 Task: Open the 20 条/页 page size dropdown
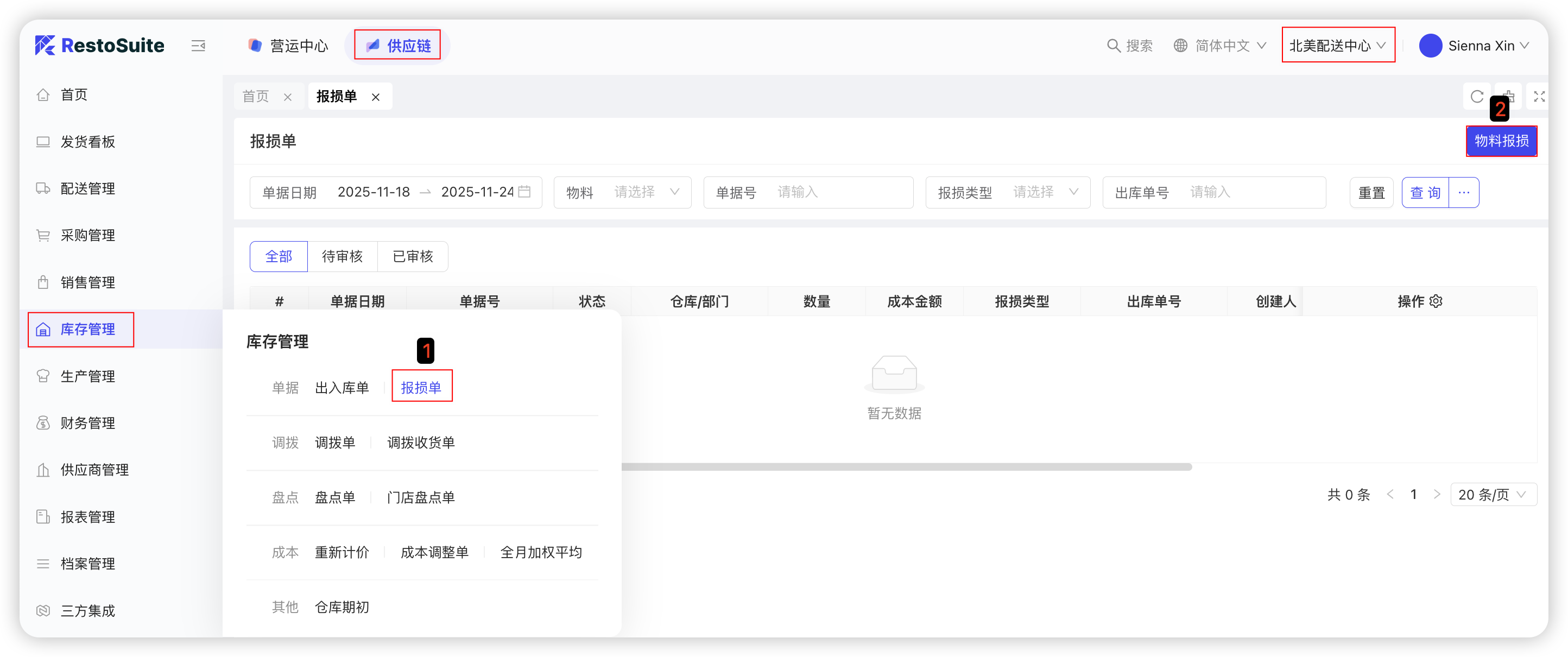click(1493, 495)
